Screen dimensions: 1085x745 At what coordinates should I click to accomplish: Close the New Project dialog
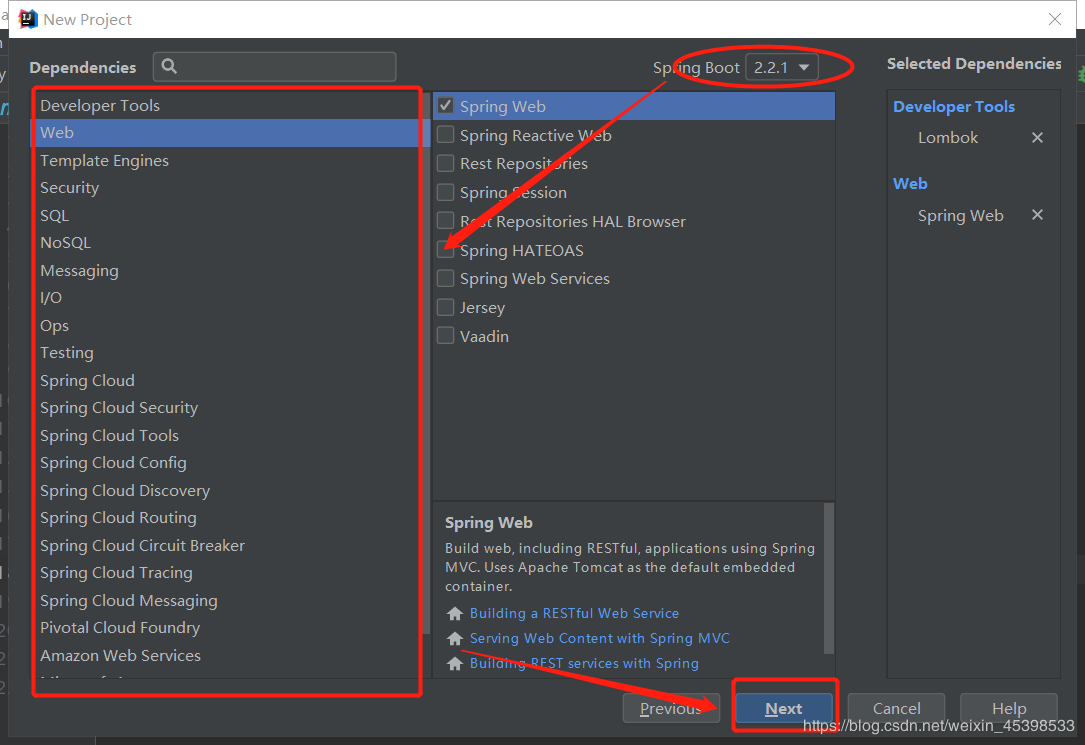tap(1055, 19)
